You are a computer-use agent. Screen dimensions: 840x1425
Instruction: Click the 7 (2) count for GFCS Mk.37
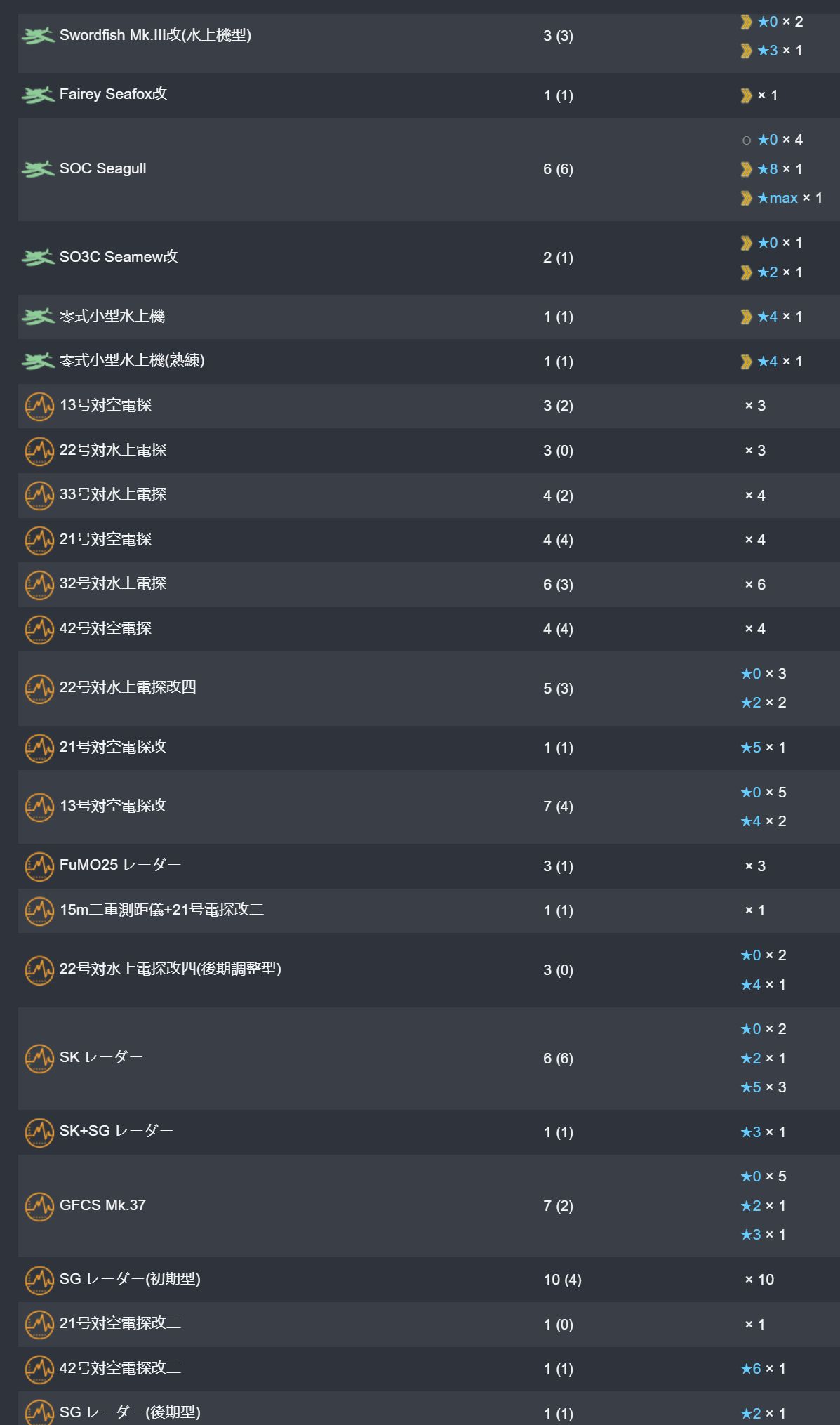[x=558, y=1206]
